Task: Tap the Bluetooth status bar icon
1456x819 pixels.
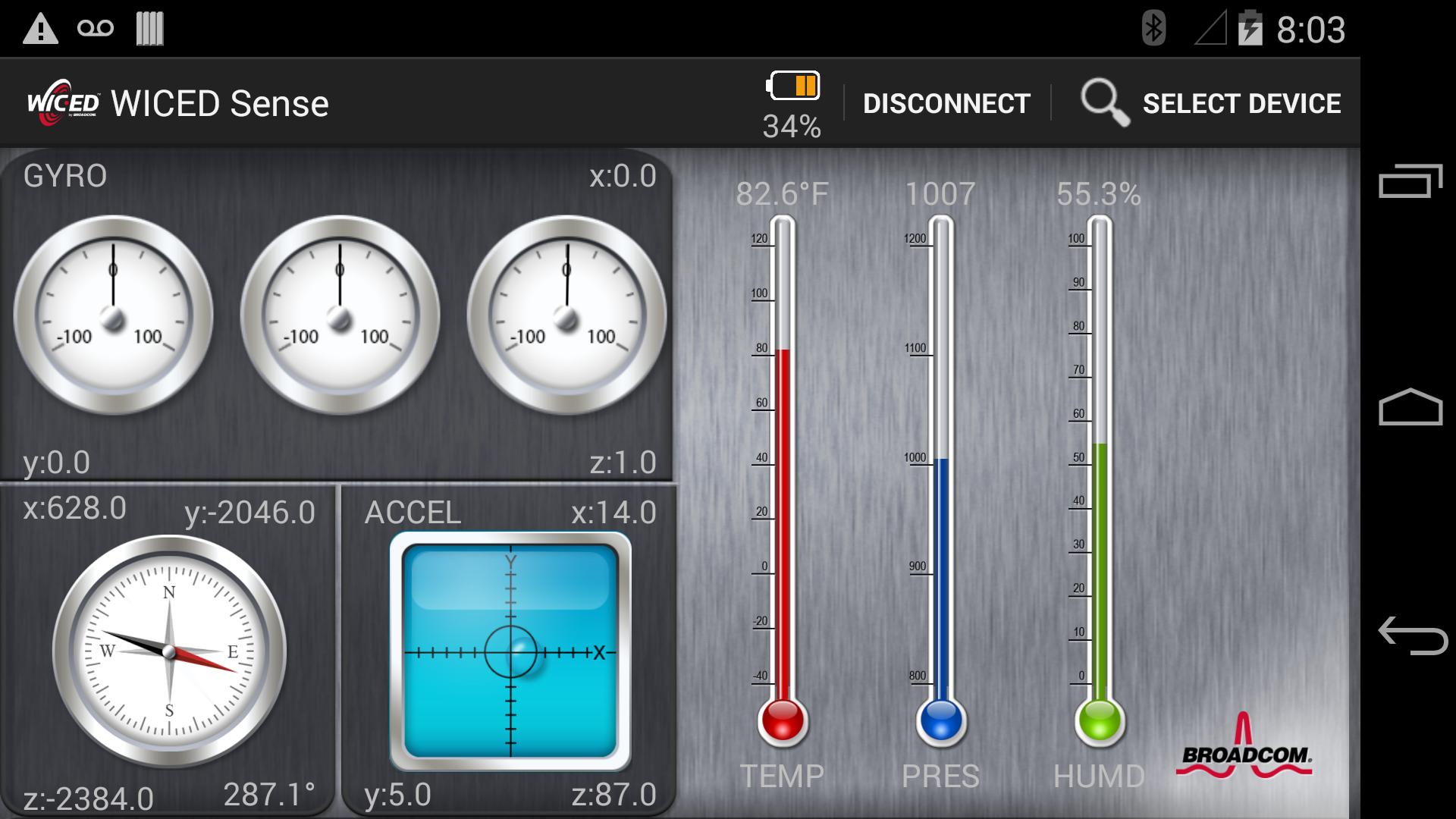Action: (1153, 29)
